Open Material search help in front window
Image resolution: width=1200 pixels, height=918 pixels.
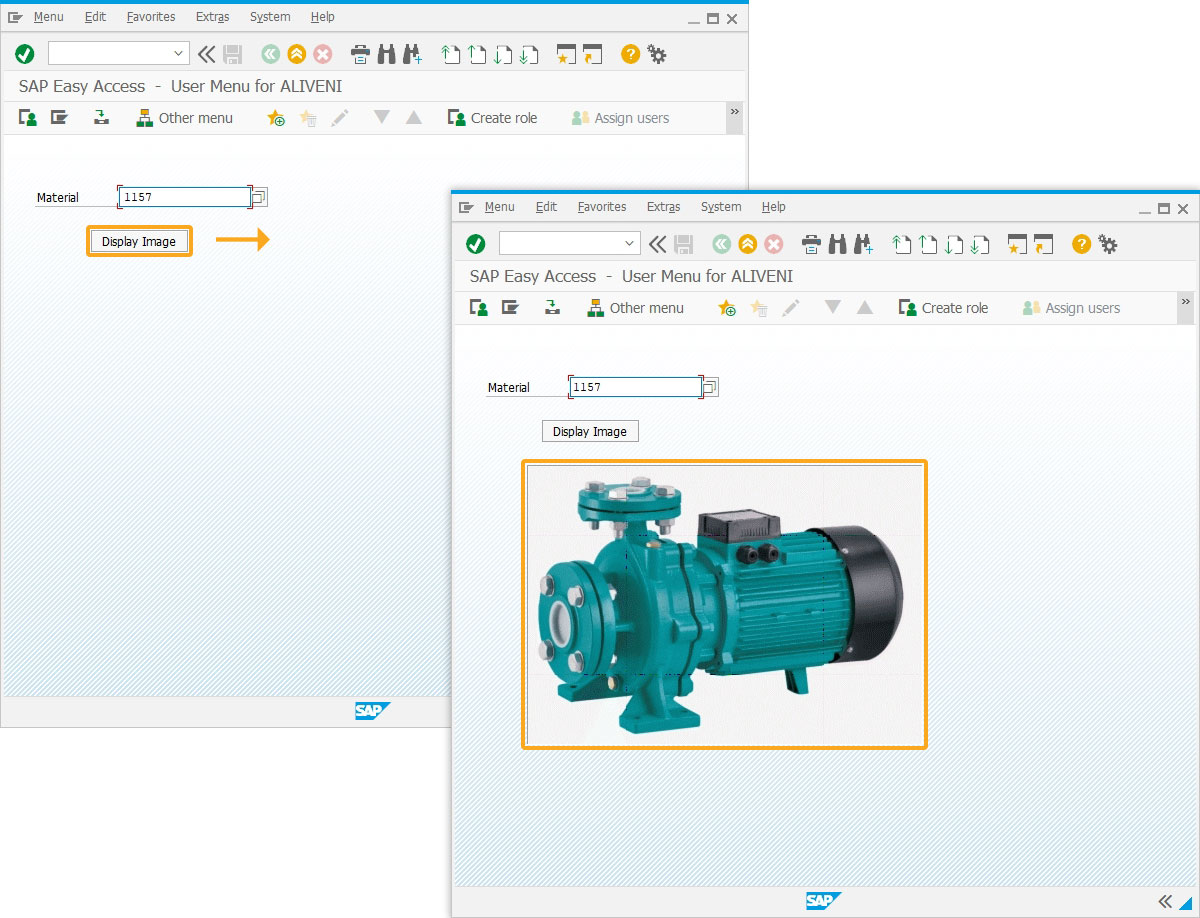point(711,387)
